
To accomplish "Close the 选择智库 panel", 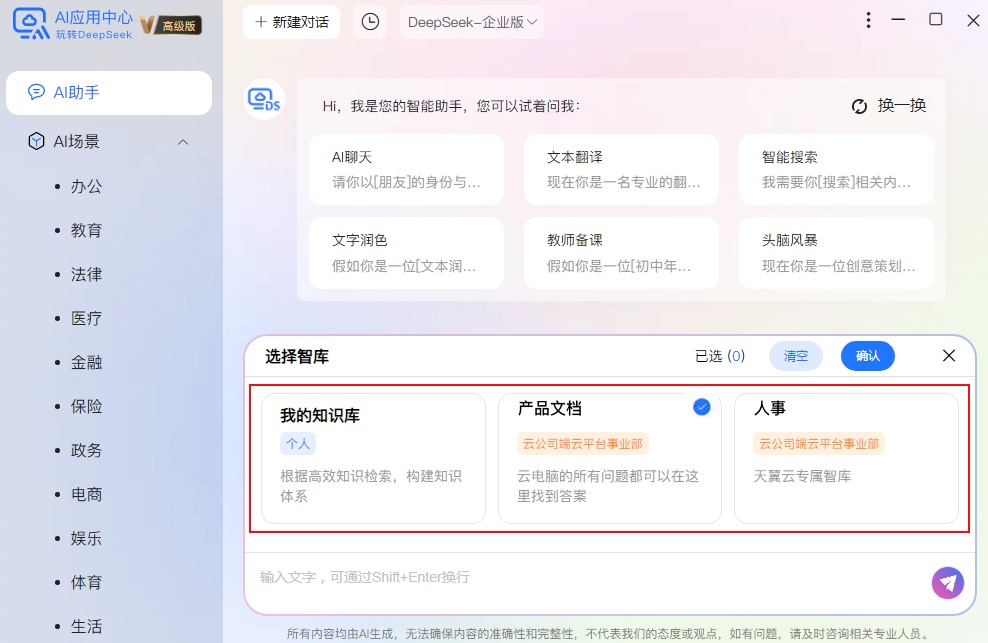I will tap(948, 356).
